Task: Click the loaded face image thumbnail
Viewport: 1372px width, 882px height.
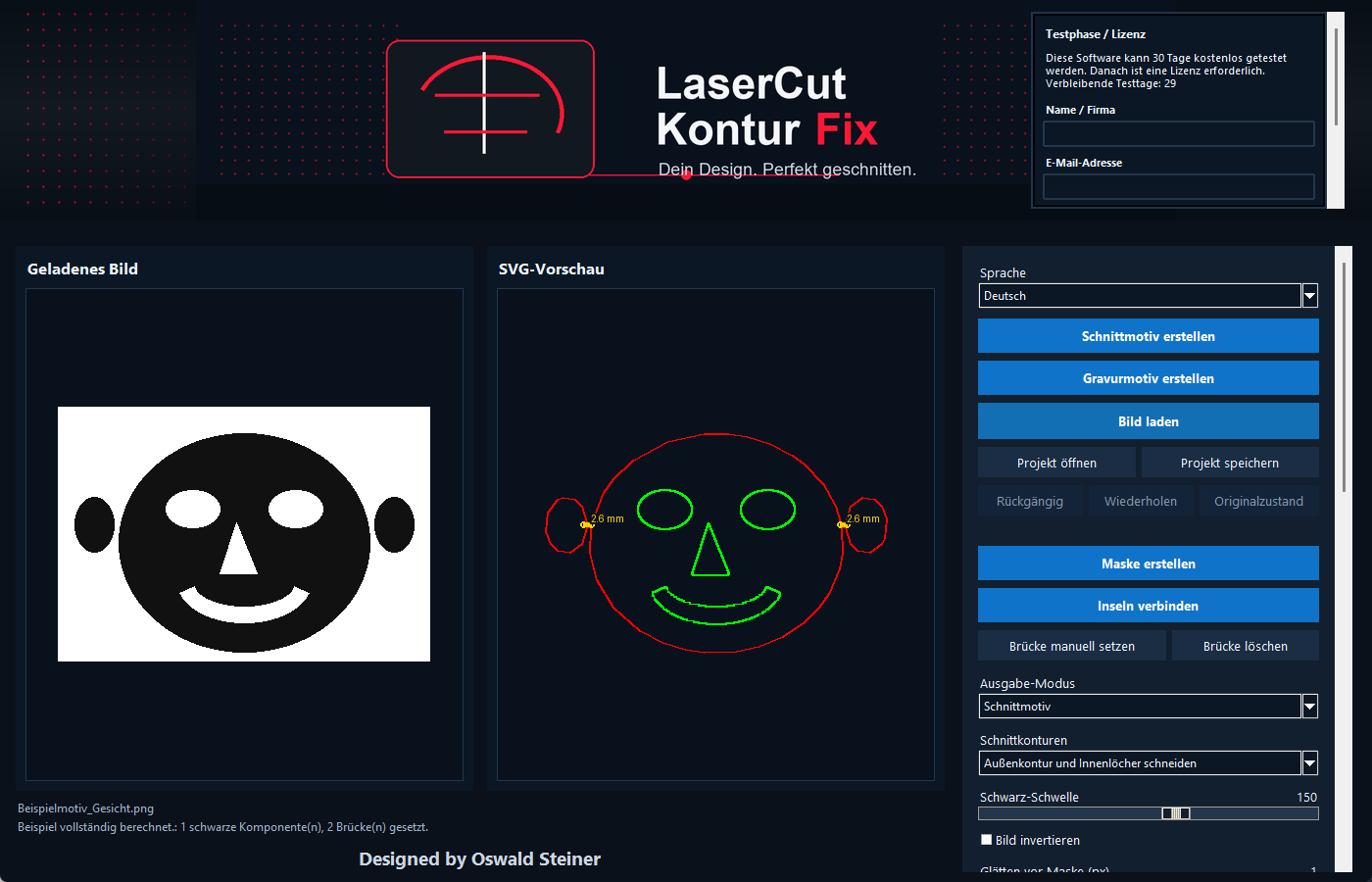Action: pyautogui.click(x=244, y=534)
